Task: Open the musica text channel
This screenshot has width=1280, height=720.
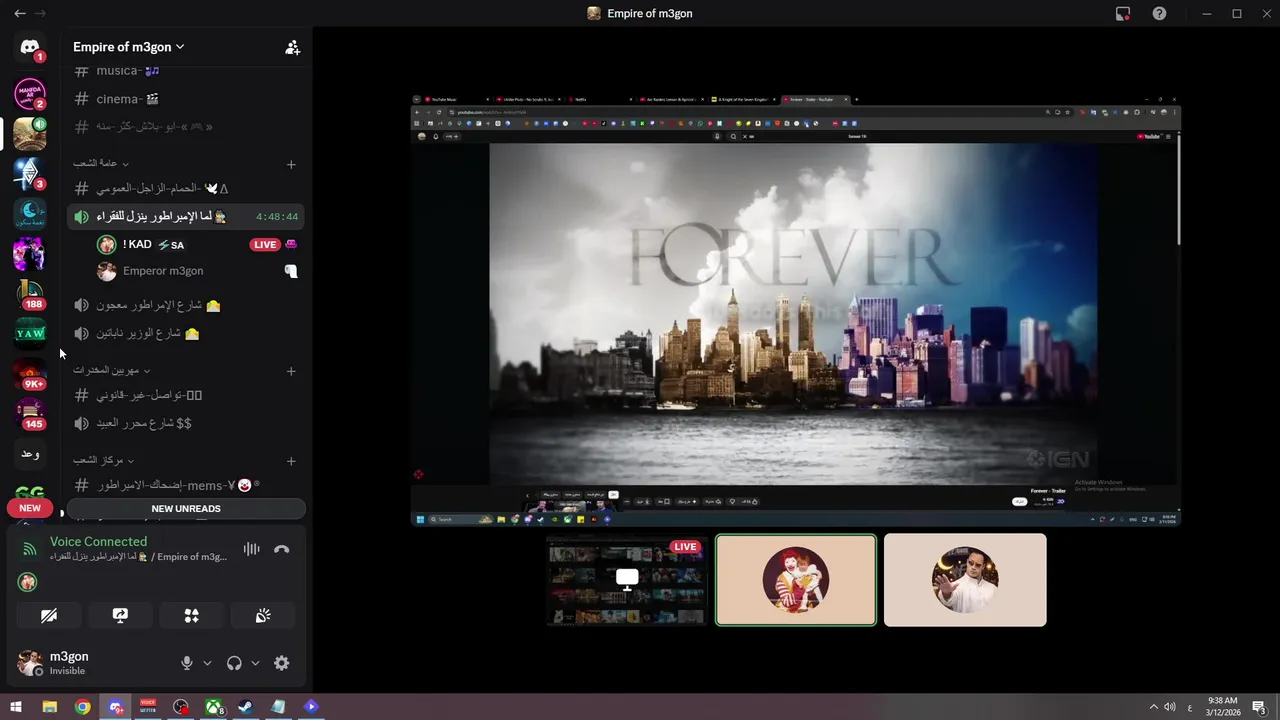Action: tap(185, 71)
